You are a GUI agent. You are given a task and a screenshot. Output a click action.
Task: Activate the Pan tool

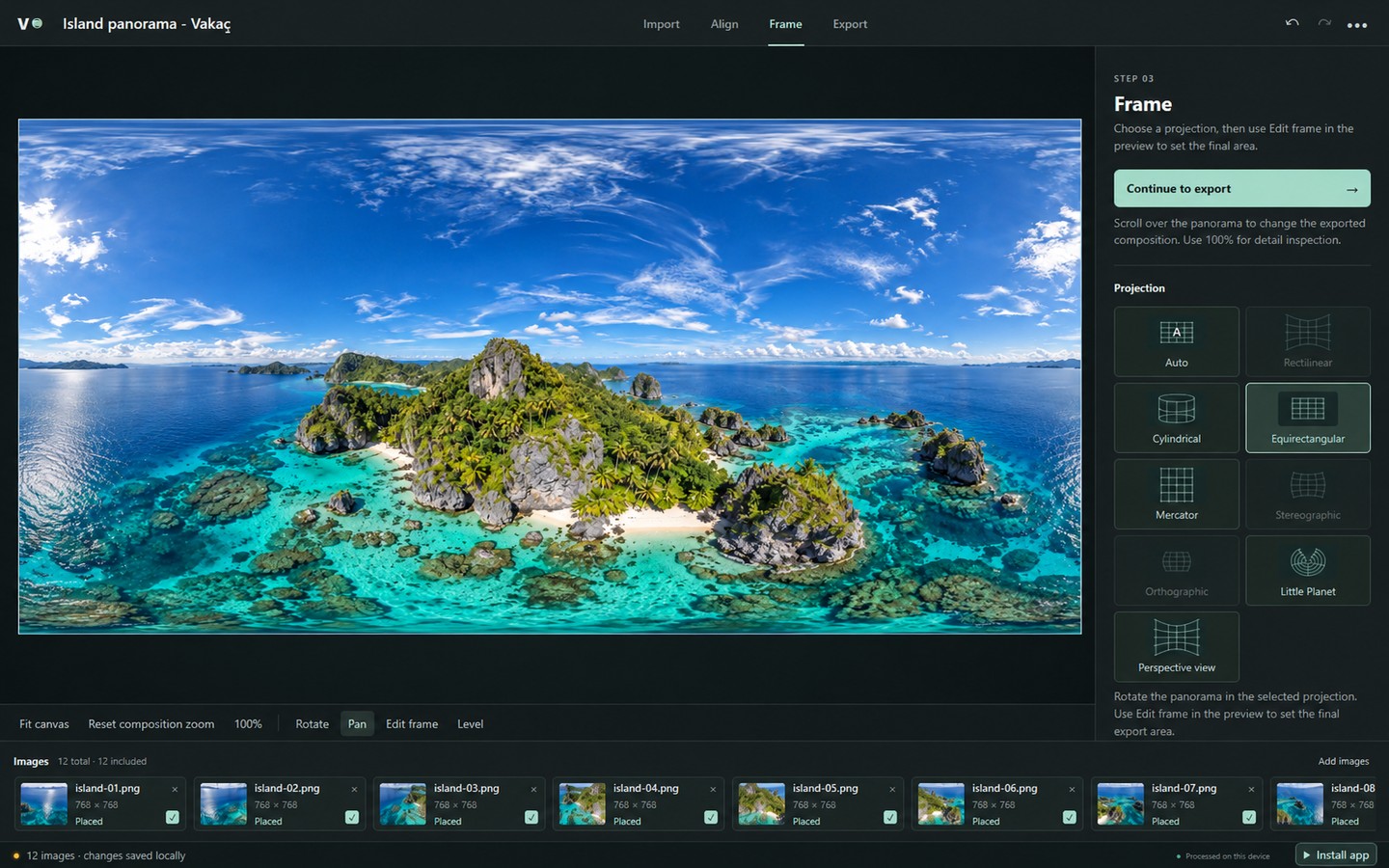pos(357,723)
